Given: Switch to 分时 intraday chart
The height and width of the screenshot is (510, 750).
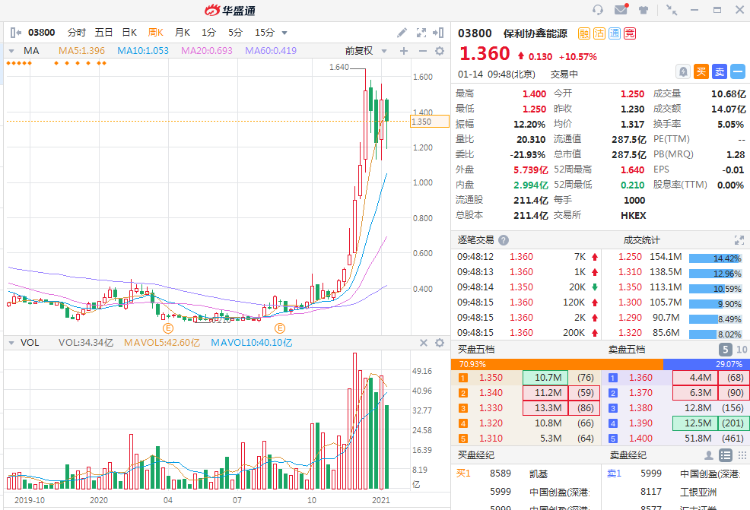Looking at the screenshot, I should coord(77,33).
